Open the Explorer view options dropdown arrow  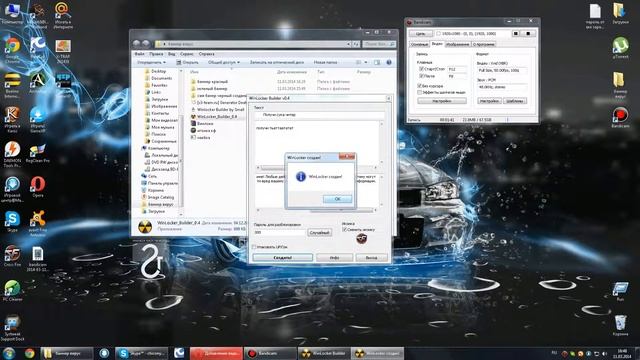366,62
